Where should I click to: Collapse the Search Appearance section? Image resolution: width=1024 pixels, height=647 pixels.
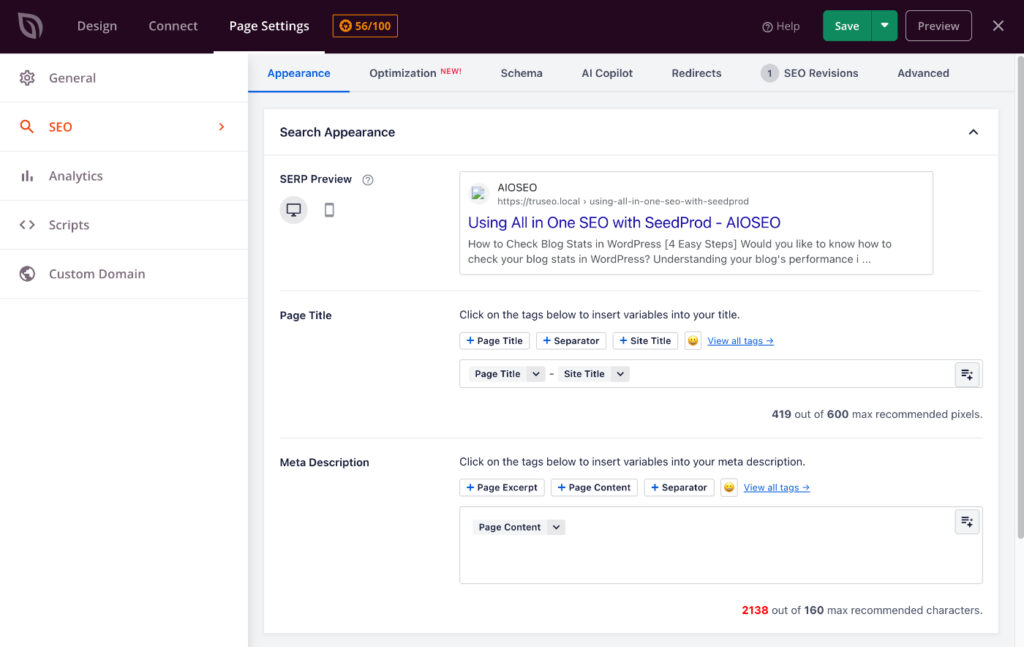[x=973, y=132]
